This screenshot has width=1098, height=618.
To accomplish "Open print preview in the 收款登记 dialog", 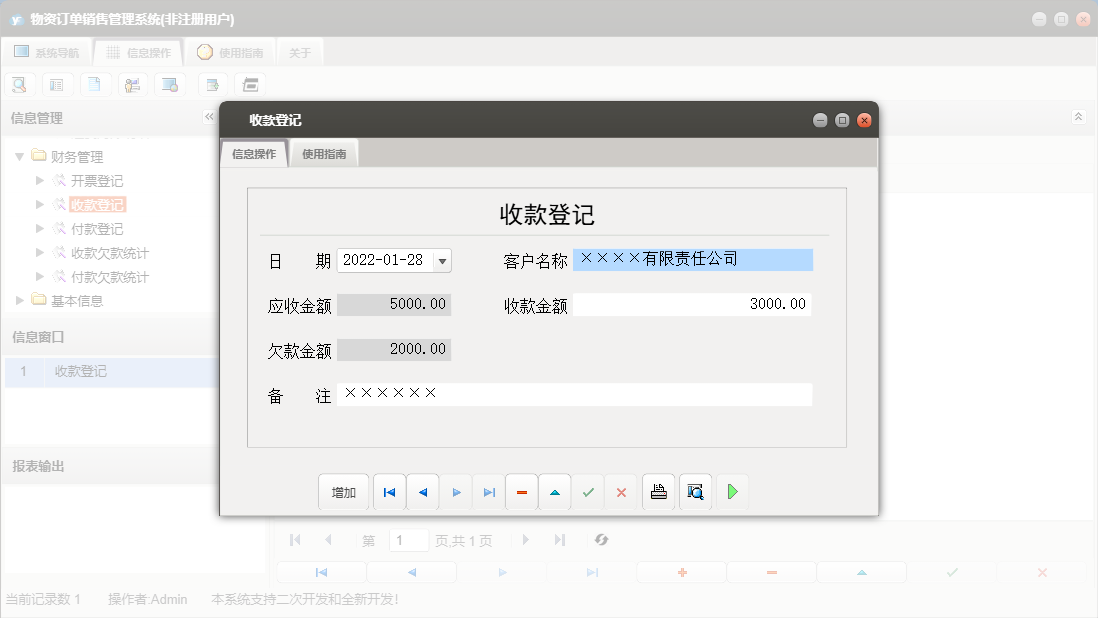I will pyautogui.click(x=695, y=491).
